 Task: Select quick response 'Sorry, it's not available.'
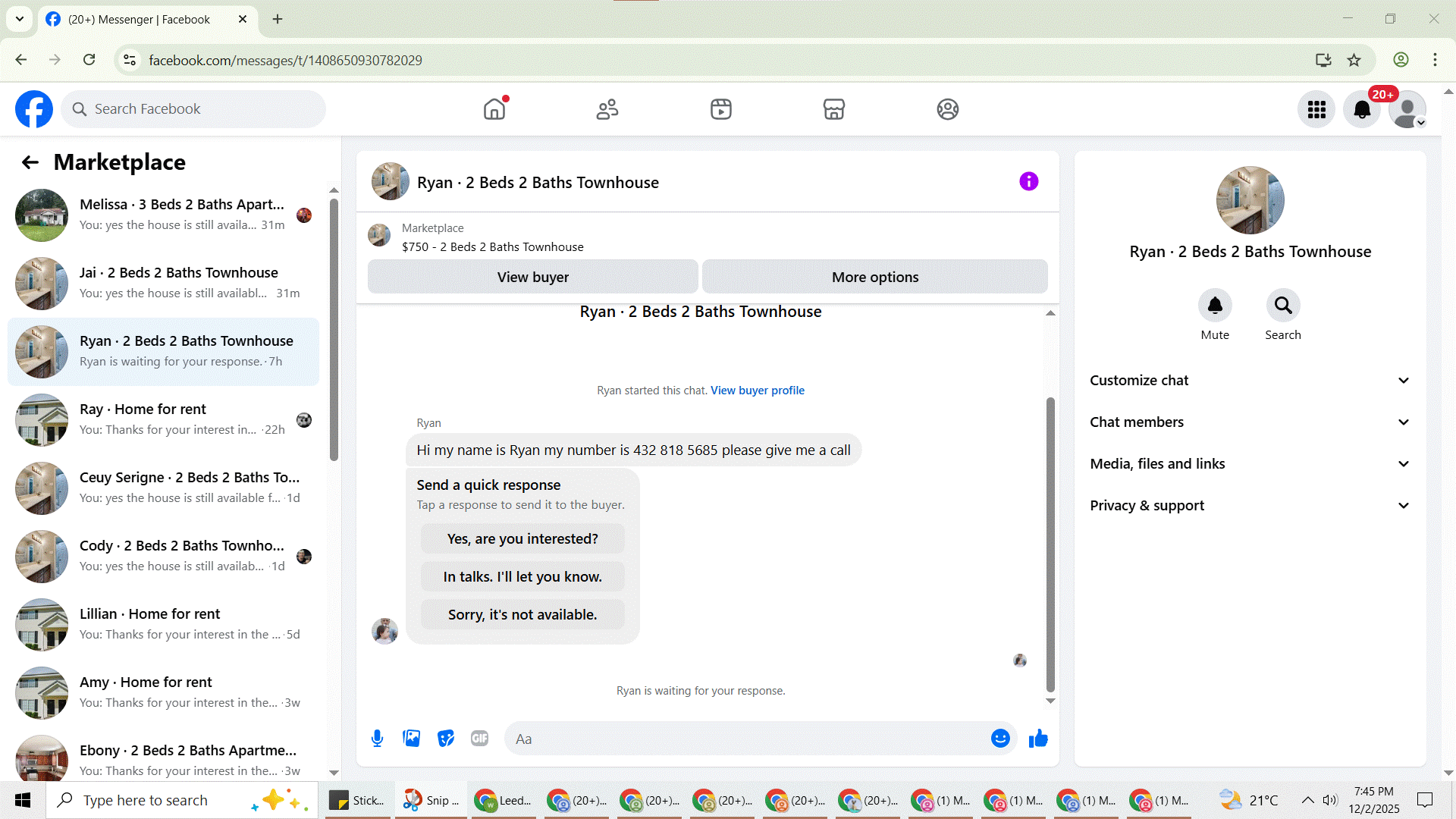pos(522,615)
